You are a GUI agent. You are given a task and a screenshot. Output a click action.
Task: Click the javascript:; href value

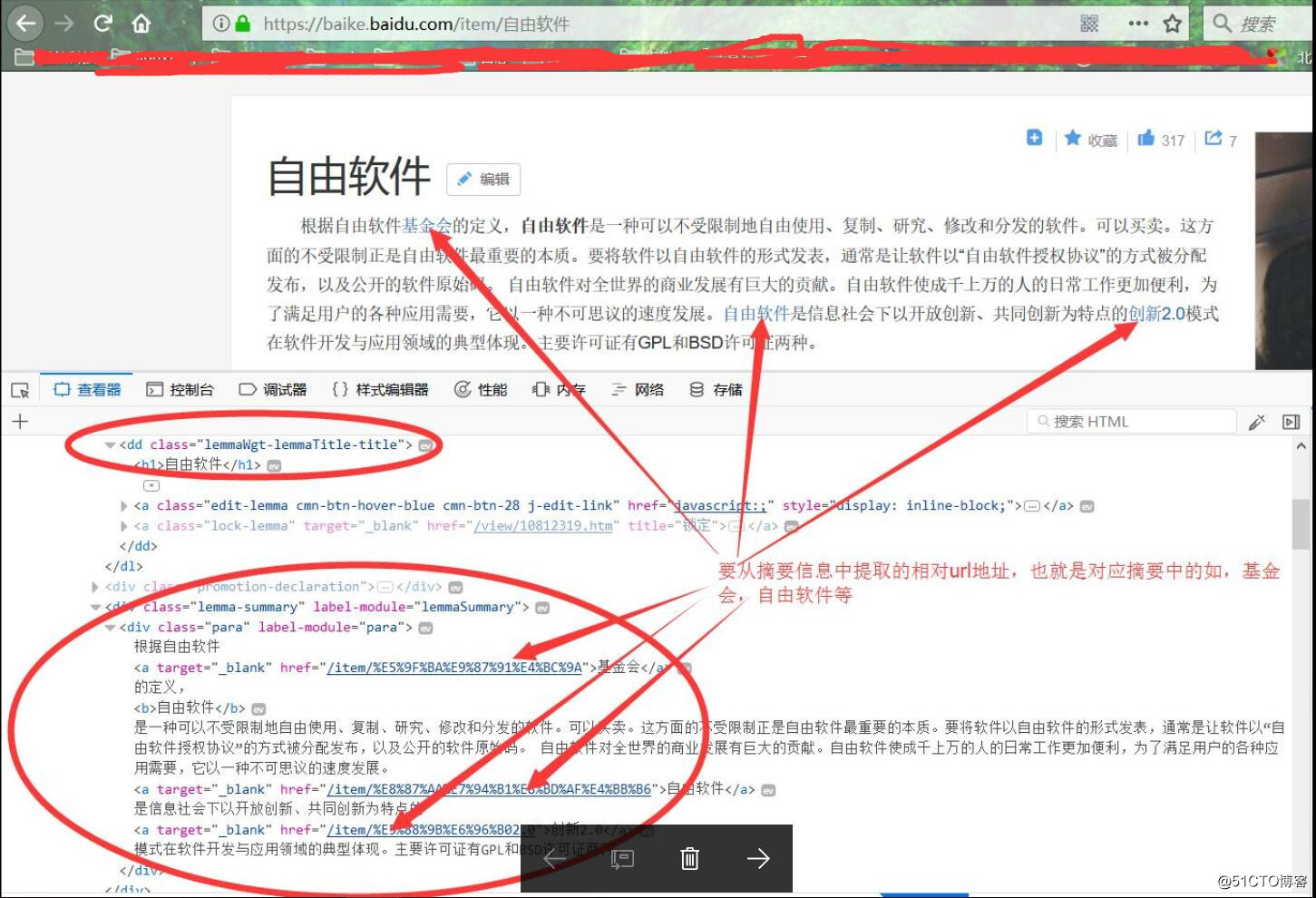721,506
